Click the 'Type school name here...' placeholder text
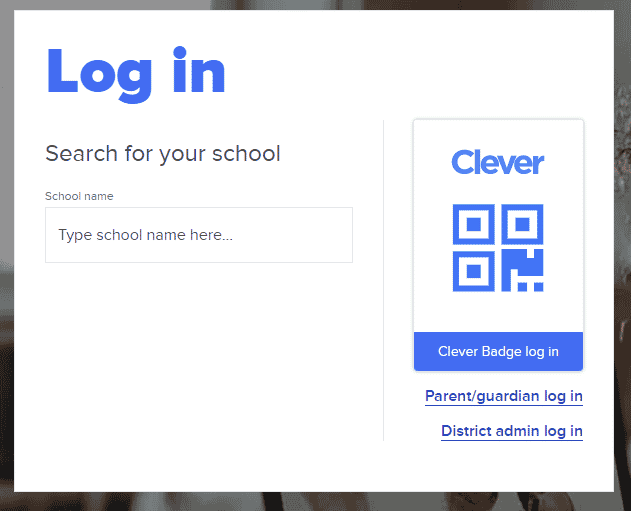The width and height of the screenshot is (631, 511). [x=146, y=235]
